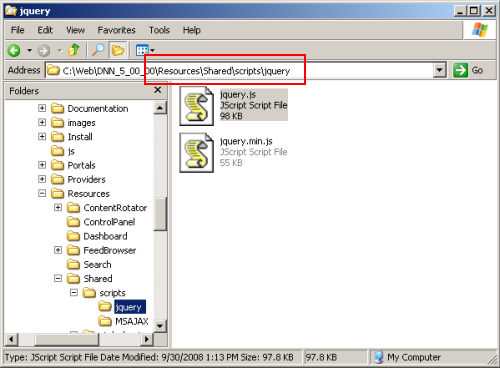Select the Documentation folder icon

57,108
